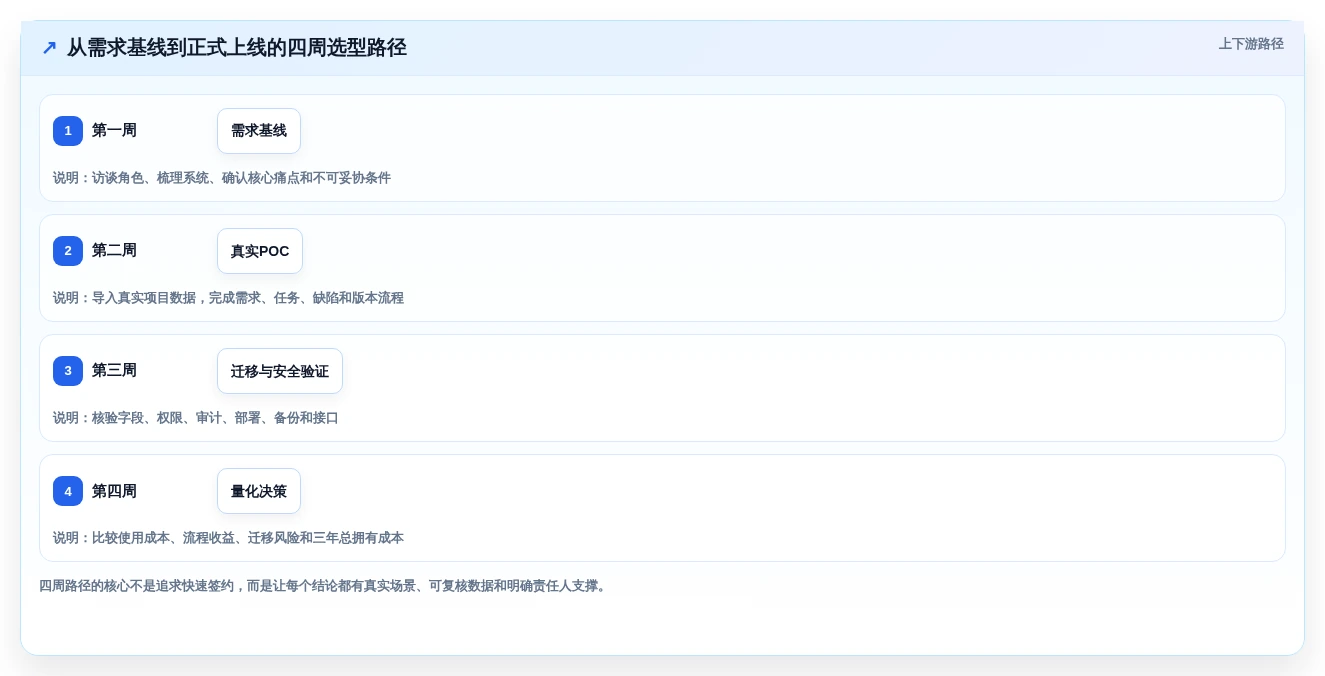The height and width of the screenshot is (676, 1325).
Task: Select the 第四周 label
Action: (114, 491)
